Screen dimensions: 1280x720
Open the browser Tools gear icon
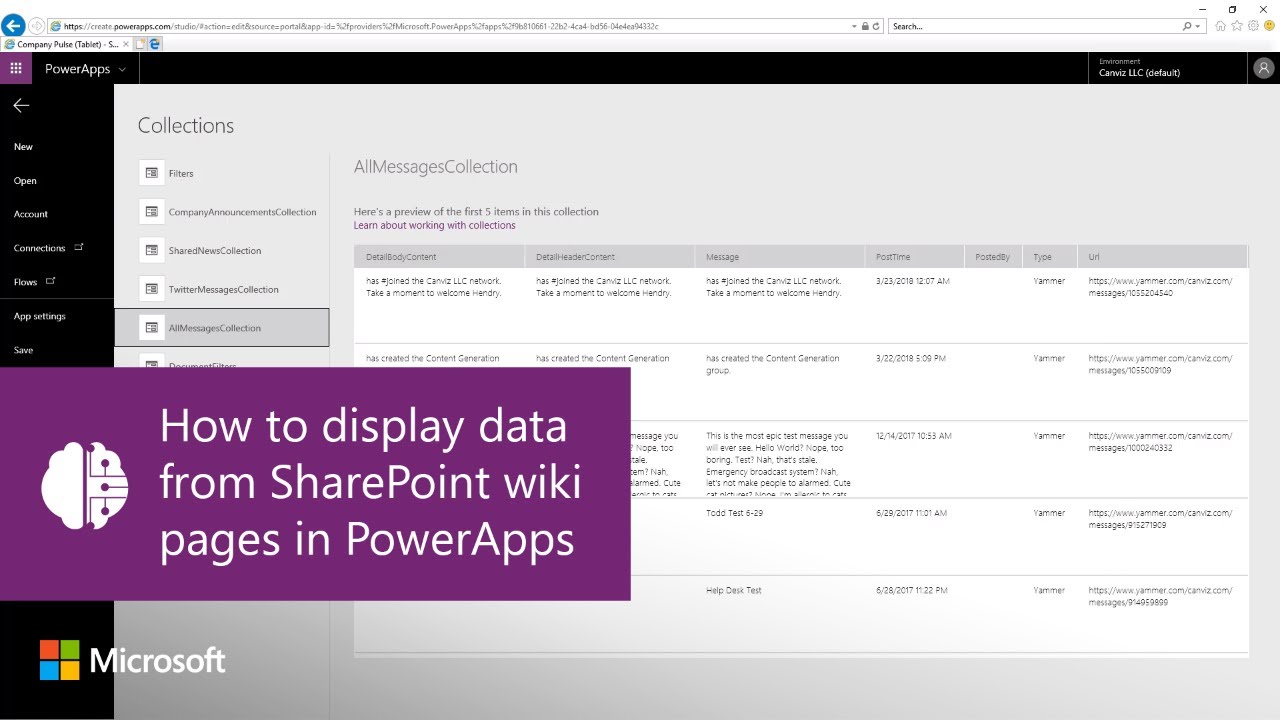point(1253,26)
